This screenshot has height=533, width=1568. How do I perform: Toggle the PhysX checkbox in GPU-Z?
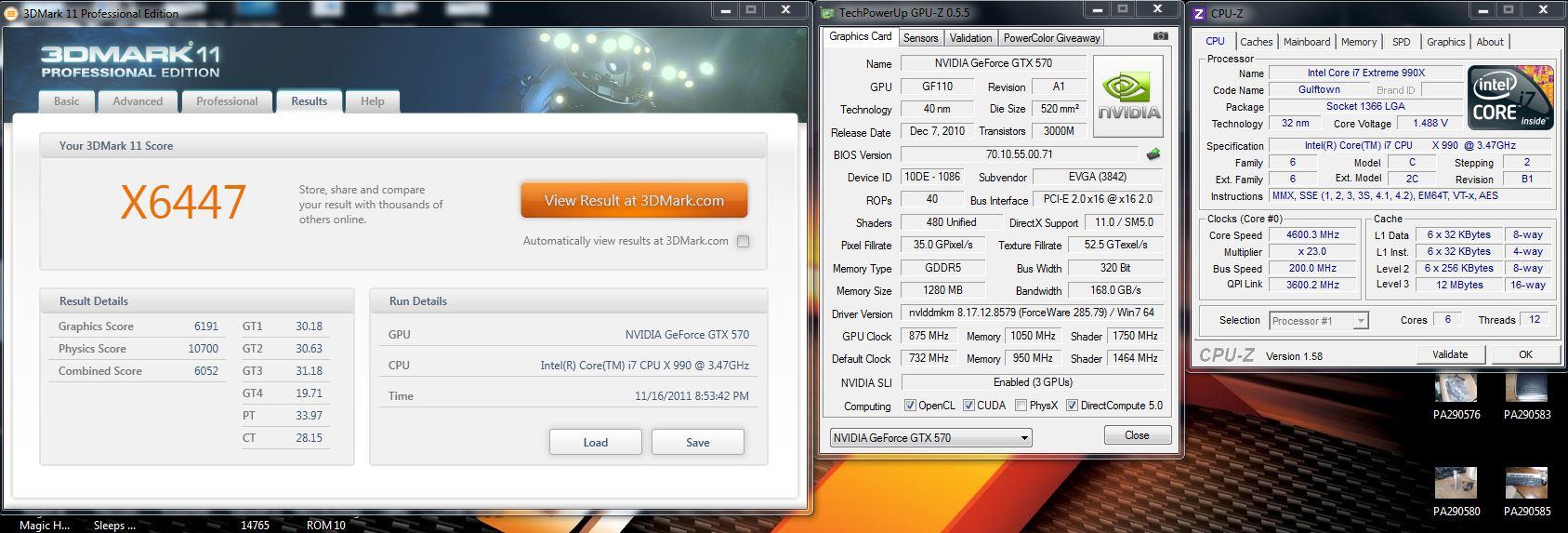(1021, 406)
